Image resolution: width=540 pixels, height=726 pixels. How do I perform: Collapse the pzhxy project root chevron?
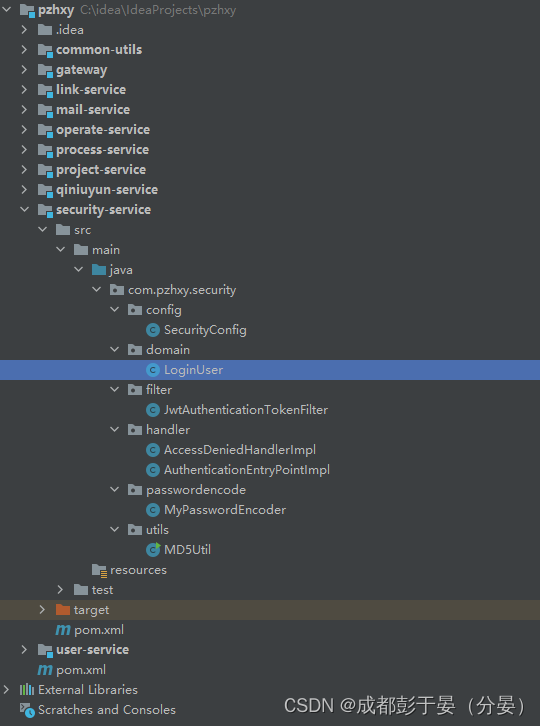6,9
